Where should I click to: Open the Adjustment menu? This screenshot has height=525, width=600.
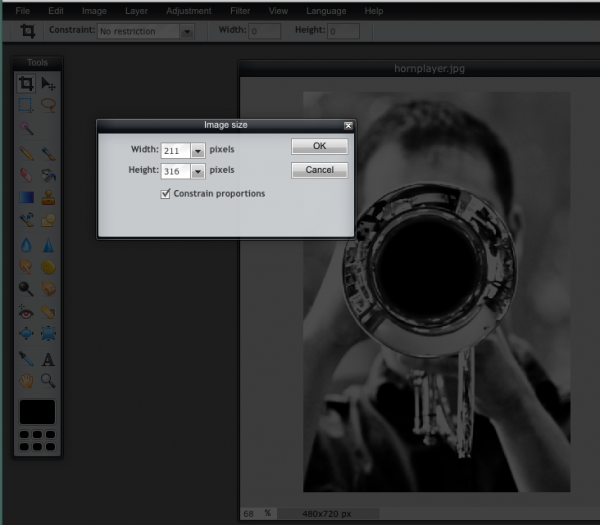point(188,10)
